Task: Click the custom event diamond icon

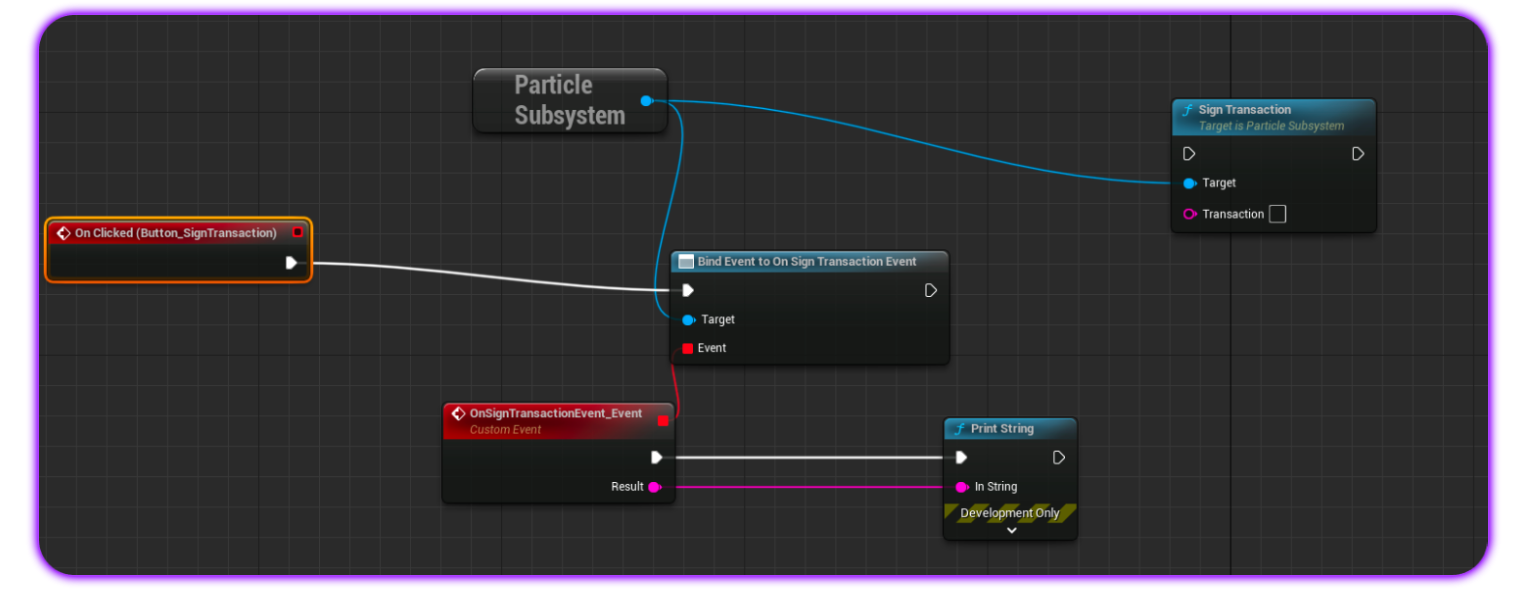Action: [x=458, y=413]
